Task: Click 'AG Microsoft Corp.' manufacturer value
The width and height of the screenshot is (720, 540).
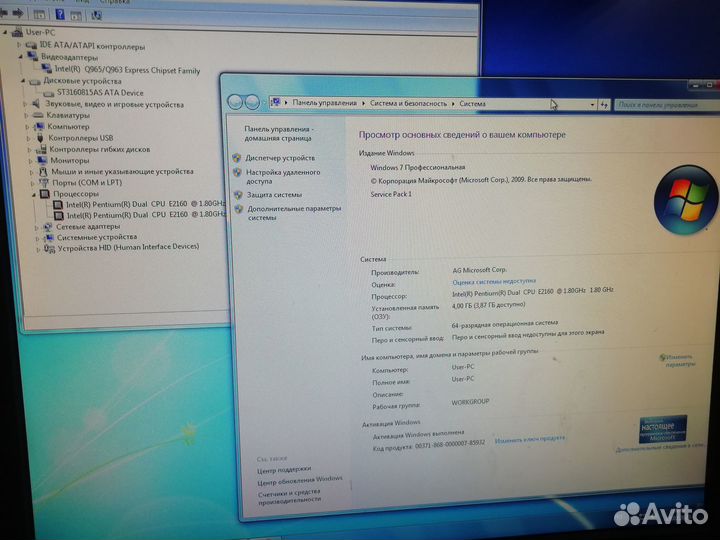Action: point(479,270)
